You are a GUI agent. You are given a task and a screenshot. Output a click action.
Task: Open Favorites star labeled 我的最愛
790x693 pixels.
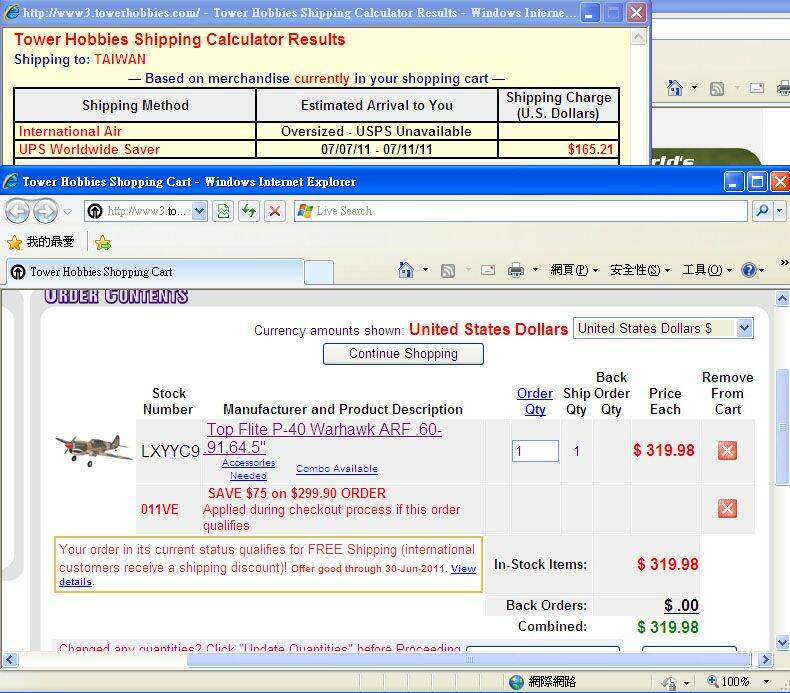coord(40,242)
